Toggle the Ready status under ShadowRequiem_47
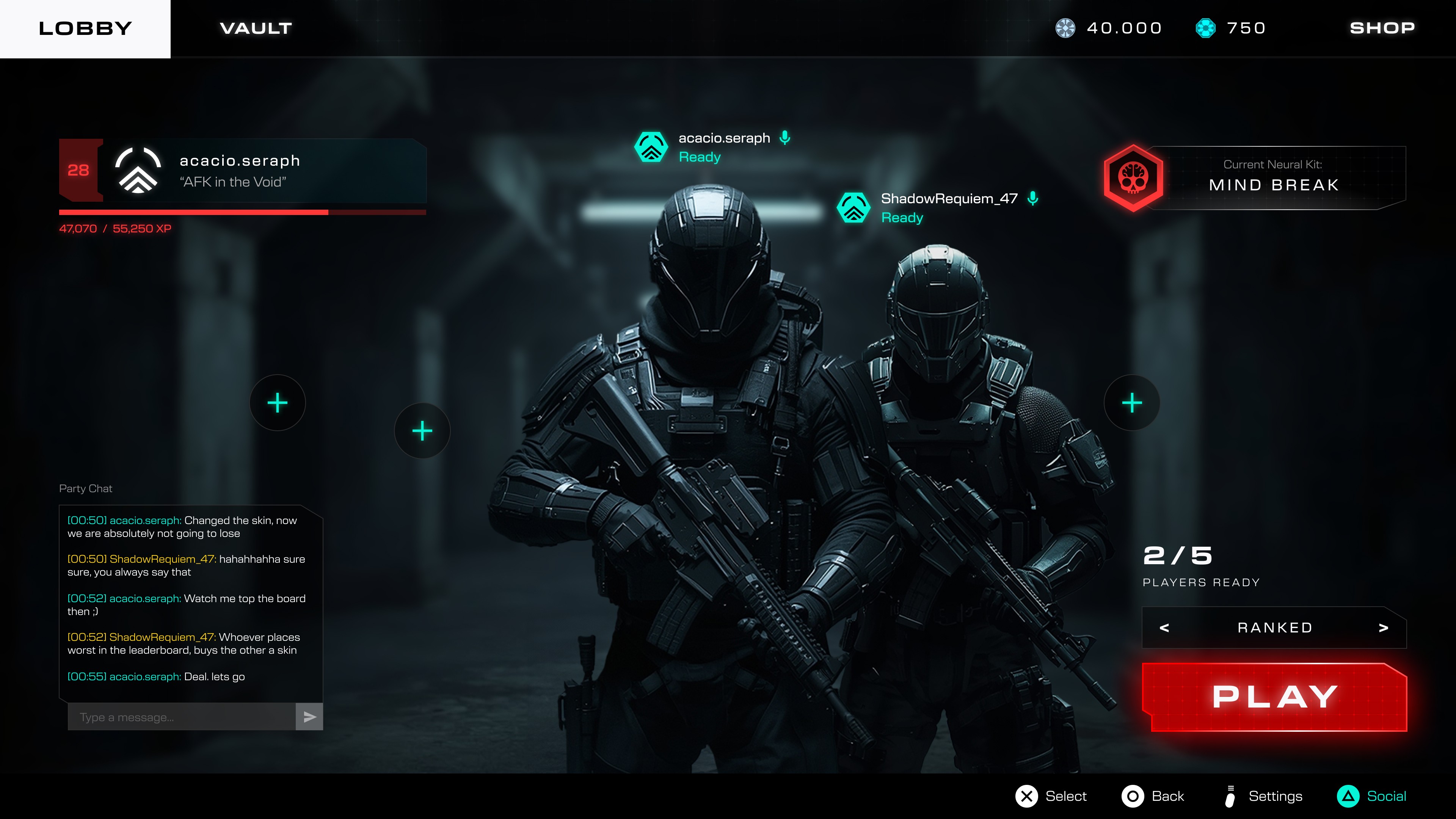 [902, 218]
